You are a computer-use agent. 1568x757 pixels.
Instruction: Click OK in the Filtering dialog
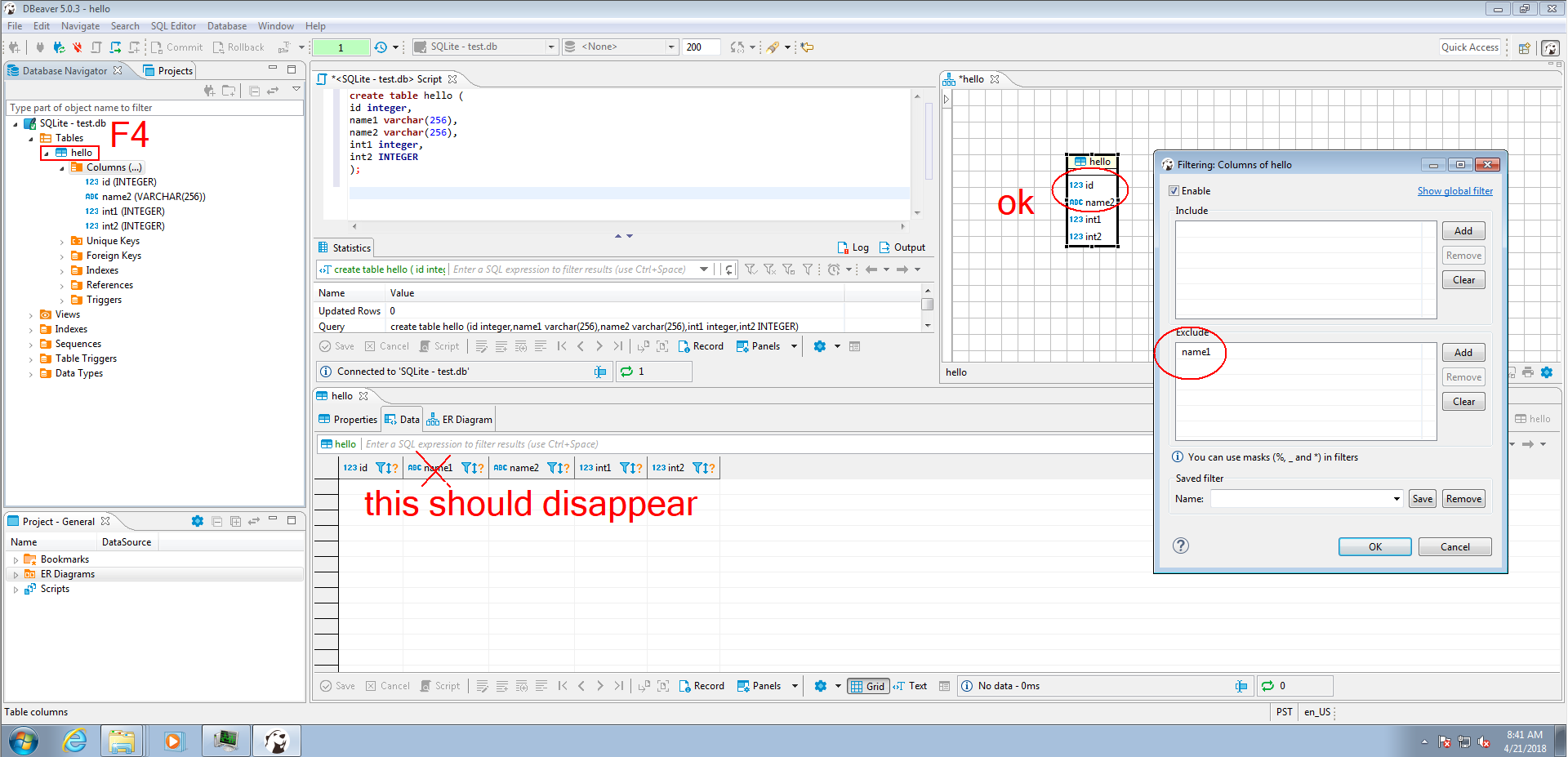(x=1375, y=547)
